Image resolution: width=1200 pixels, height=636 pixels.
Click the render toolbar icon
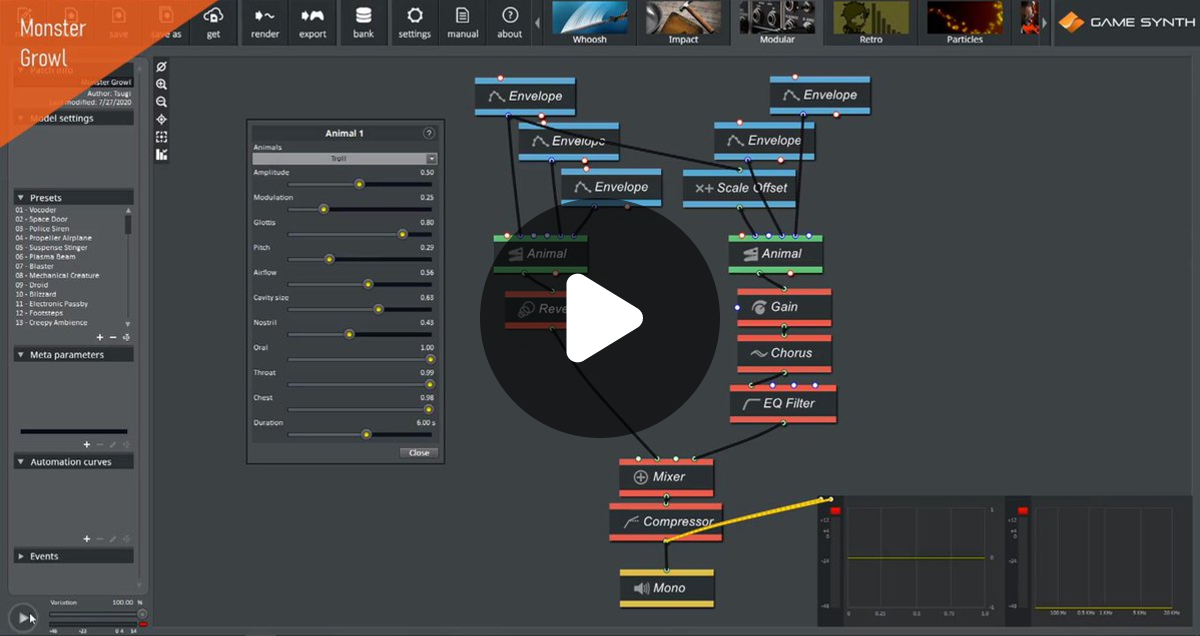pyautogui.click(x=264, y=16)
